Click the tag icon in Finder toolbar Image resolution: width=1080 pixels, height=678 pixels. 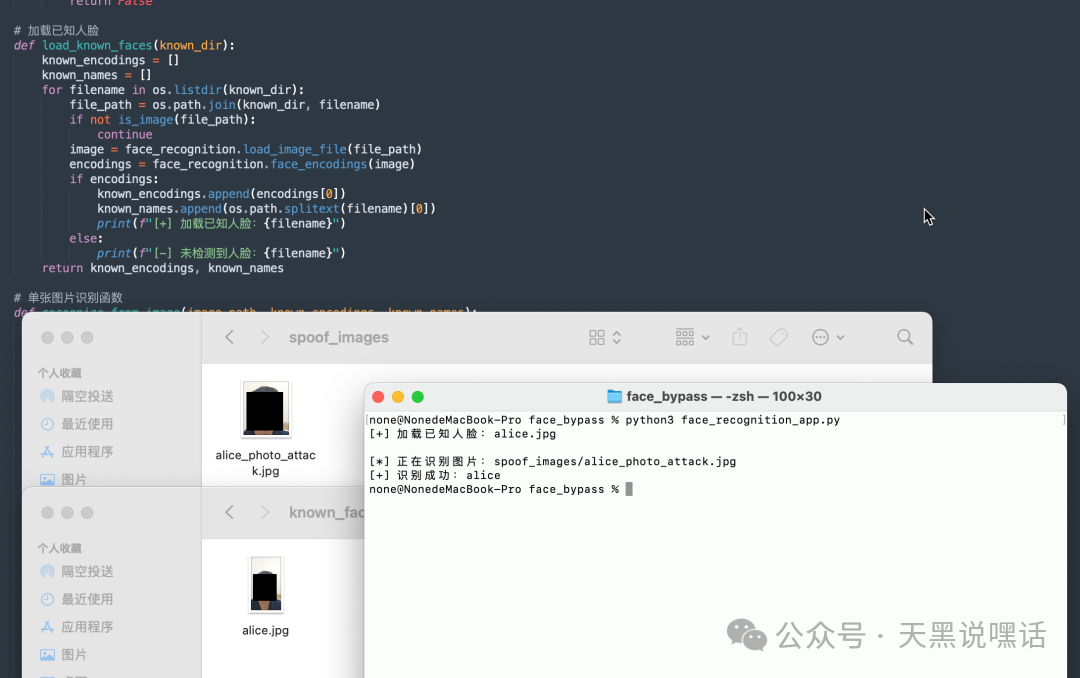(779, 338)
